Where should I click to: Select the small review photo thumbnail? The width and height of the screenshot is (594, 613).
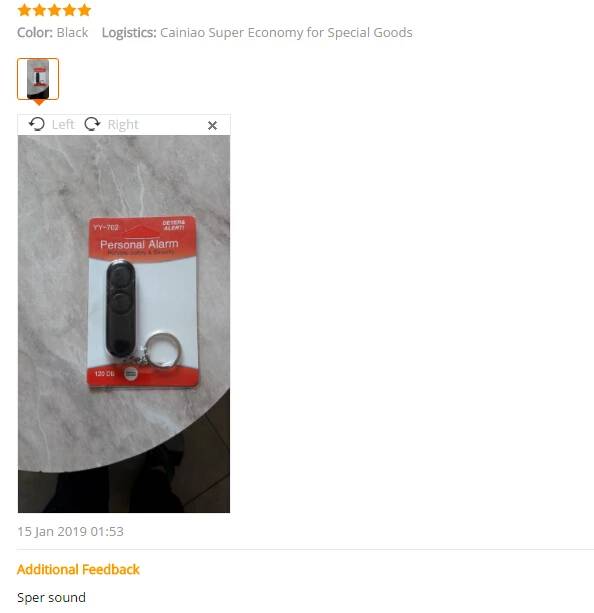[x=38, y=79]
